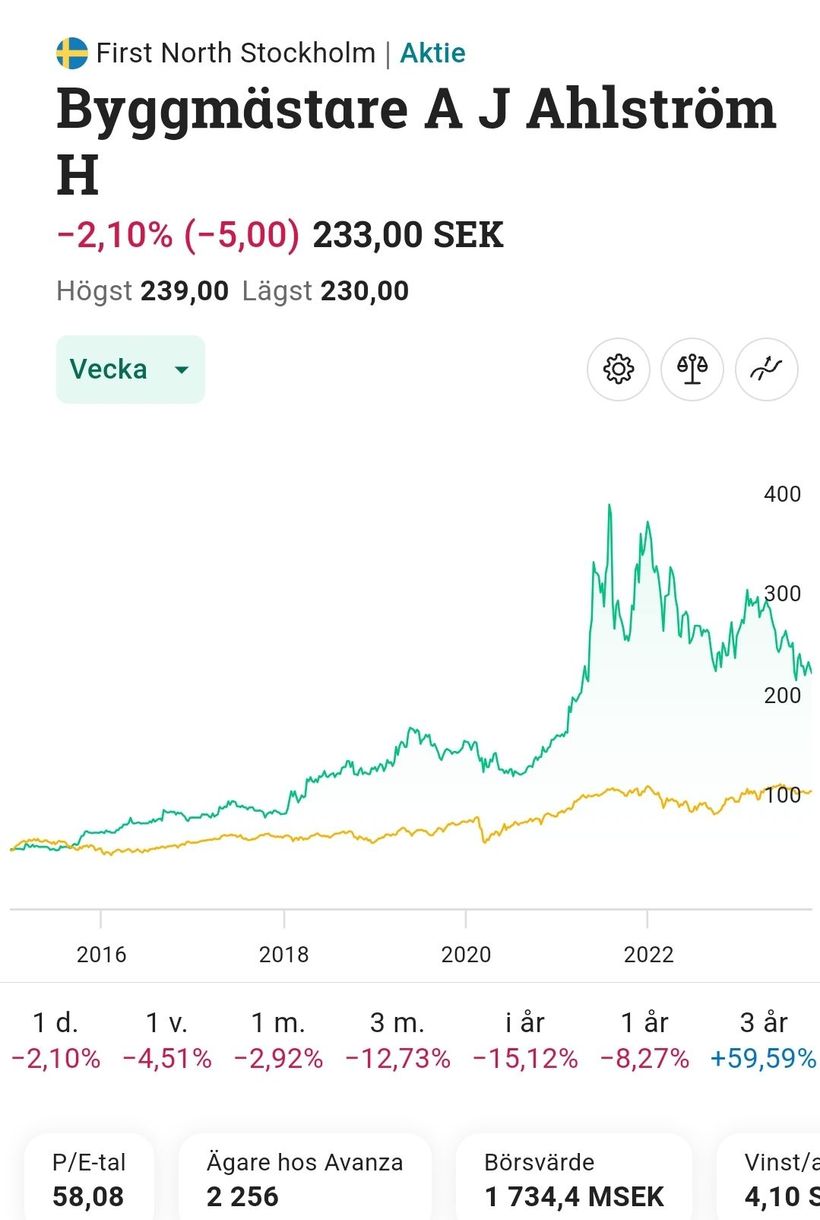Select the 1 d. period tab
The height and width of the screenshot is (1220, 820).
click(56, 1039)
